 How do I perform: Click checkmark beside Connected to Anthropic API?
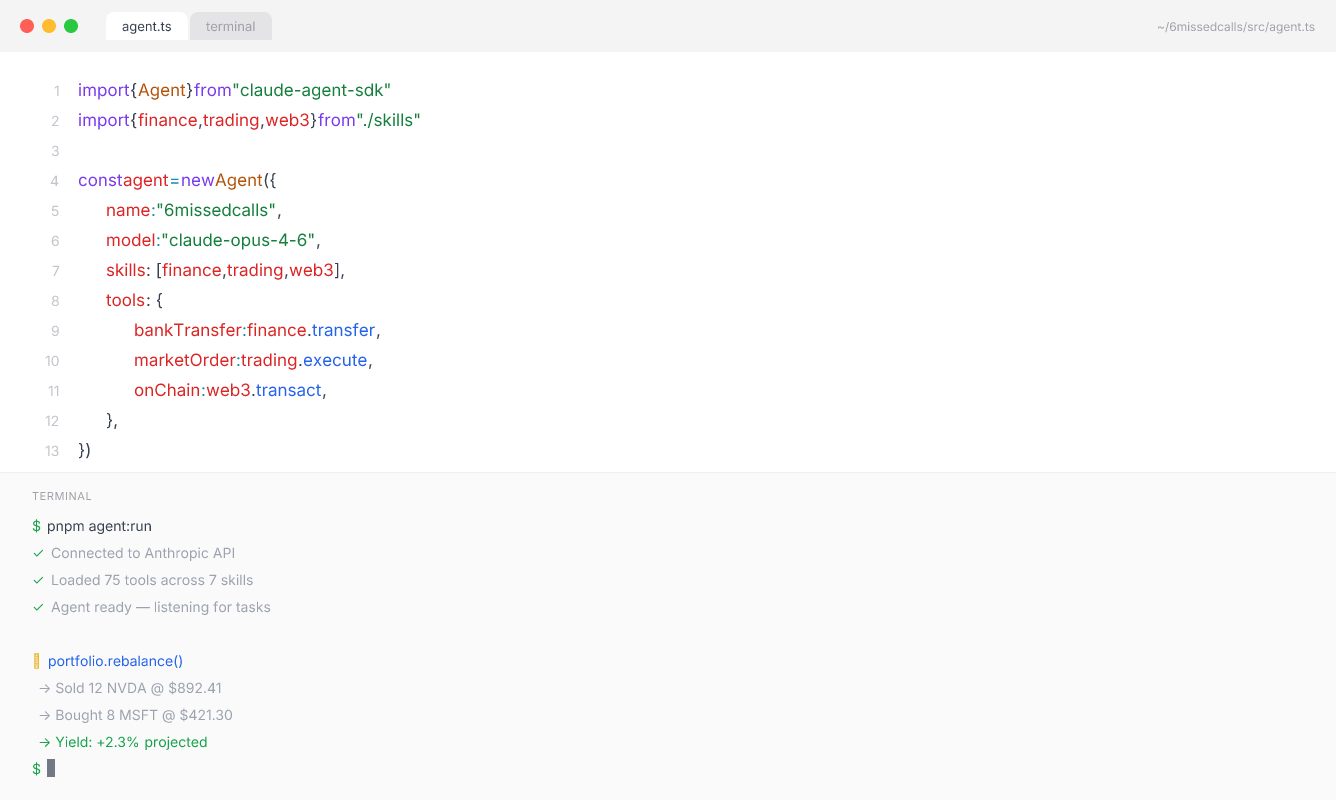[38, 553]
